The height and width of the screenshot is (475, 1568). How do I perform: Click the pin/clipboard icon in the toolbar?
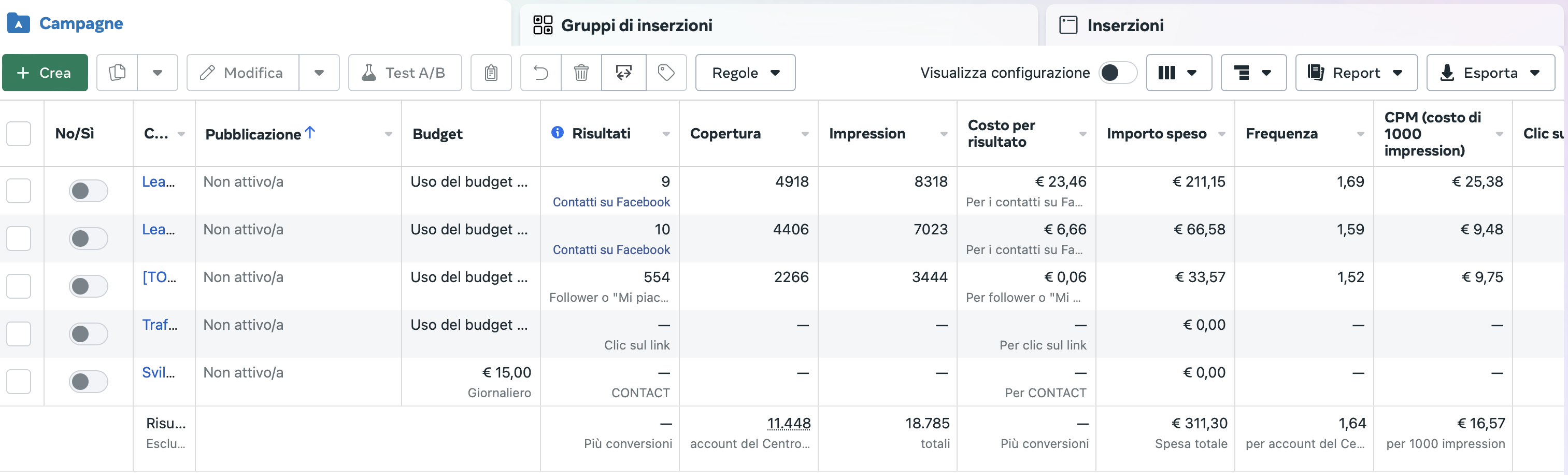(491, 73)
